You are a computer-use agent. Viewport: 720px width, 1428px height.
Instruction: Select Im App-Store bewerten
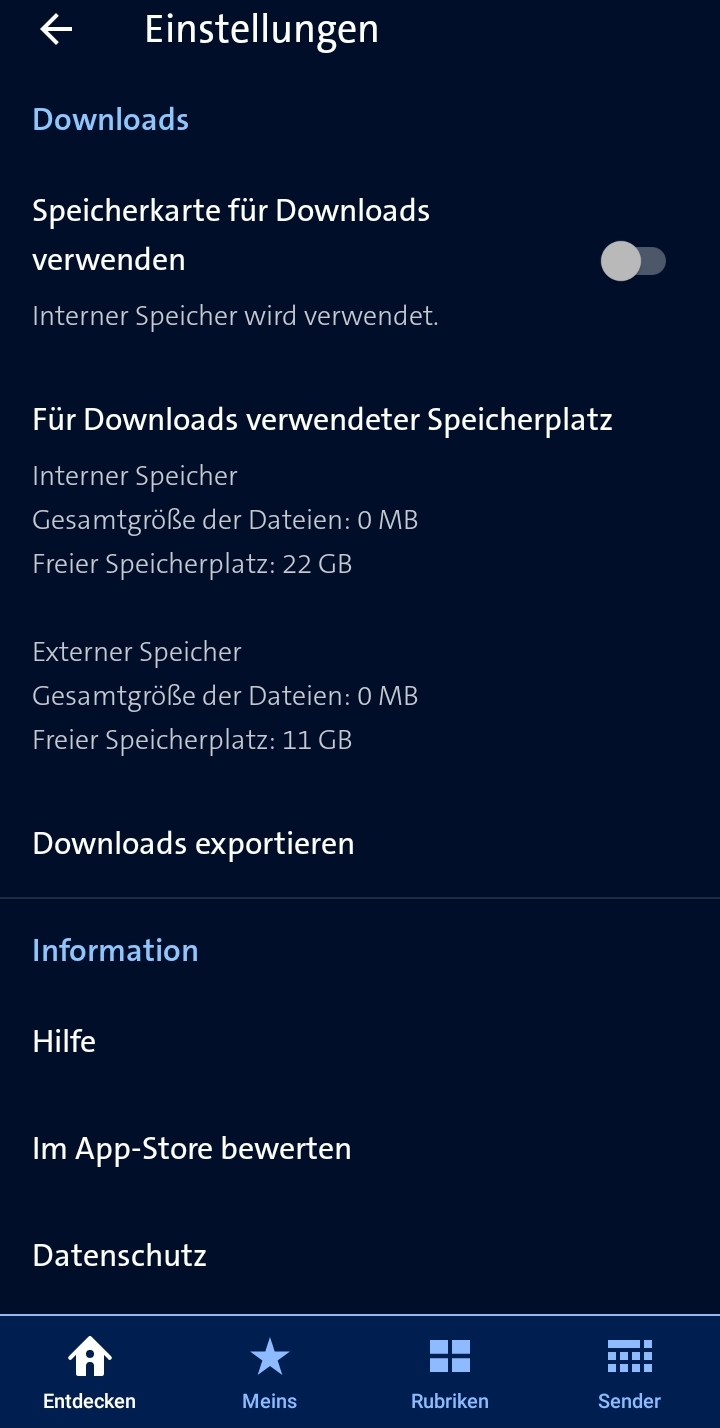pyautogui.click(x=360, y=1148)
